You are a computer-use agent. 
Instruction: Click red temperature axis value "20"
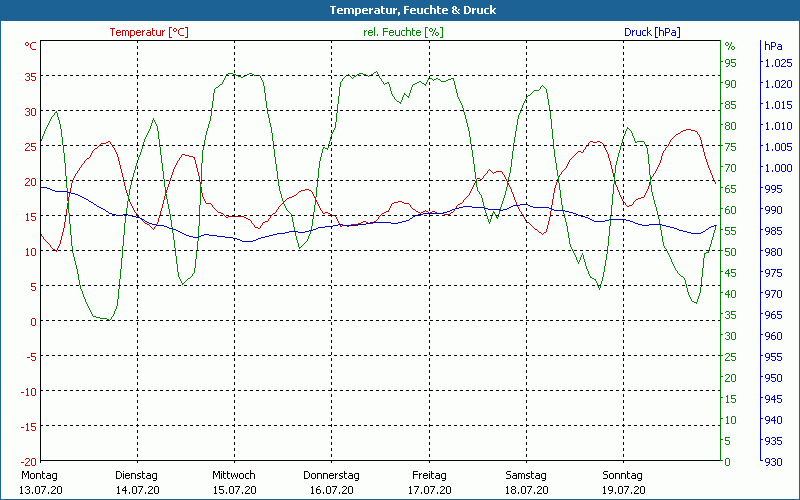[31, 182]
